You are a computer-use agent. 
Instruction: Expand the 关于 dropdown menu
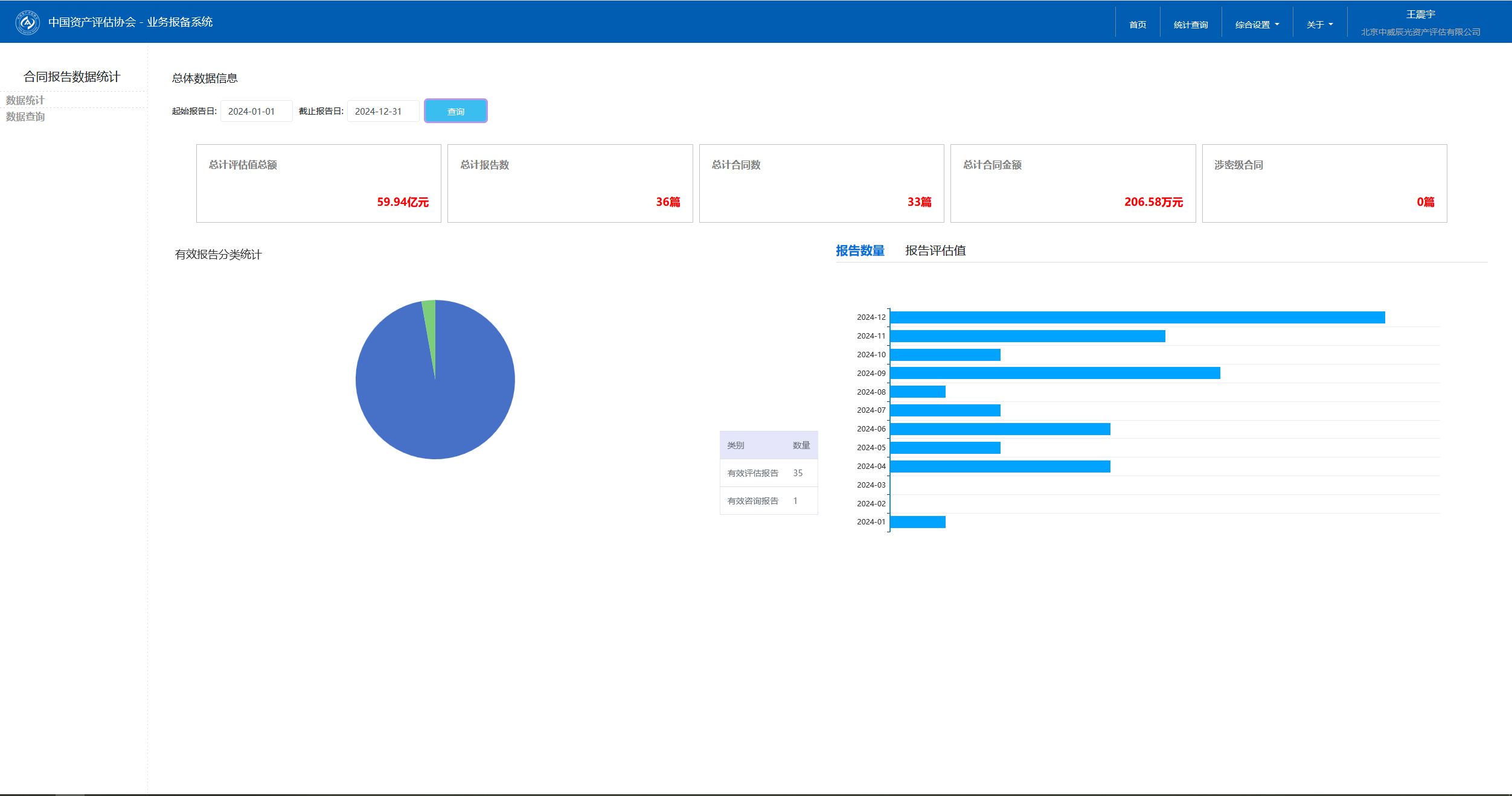click(x=1319, y=25)
